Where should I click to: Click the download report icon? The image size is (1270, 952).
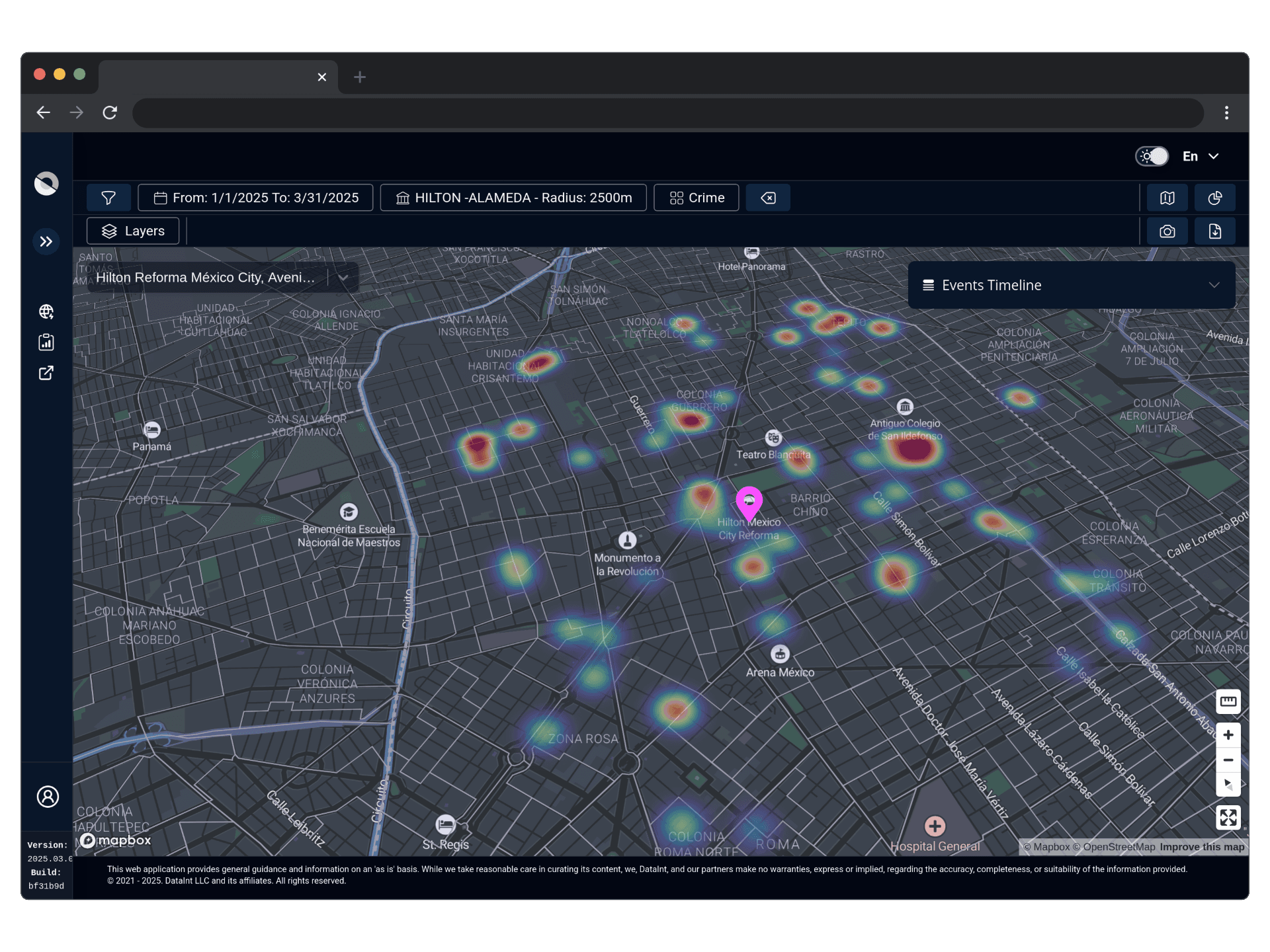(x=1214, y=231)
